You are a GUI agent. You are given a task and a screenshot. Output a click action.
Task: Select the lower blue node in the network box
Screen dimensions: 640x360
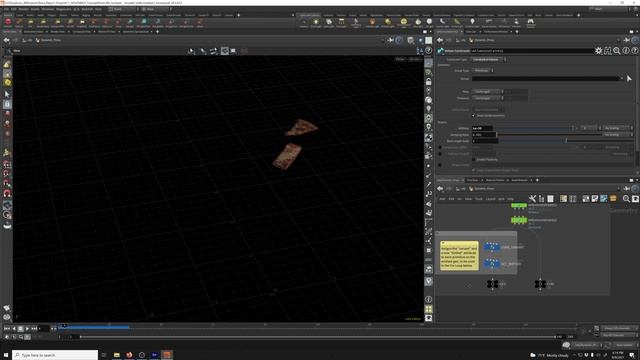point(492,263)
